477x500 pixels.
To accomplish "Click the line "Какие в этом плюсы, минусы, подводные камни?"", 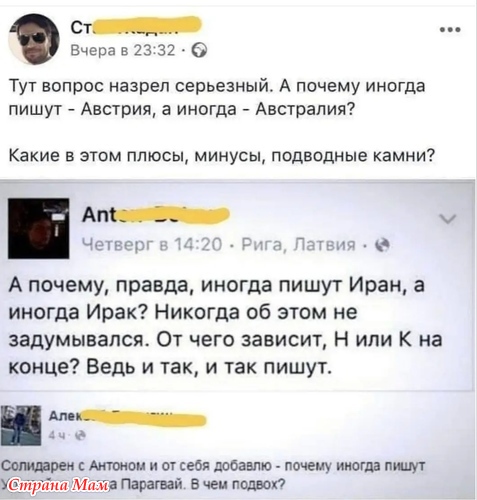I will pyautogui.click(x=221, y=155).
